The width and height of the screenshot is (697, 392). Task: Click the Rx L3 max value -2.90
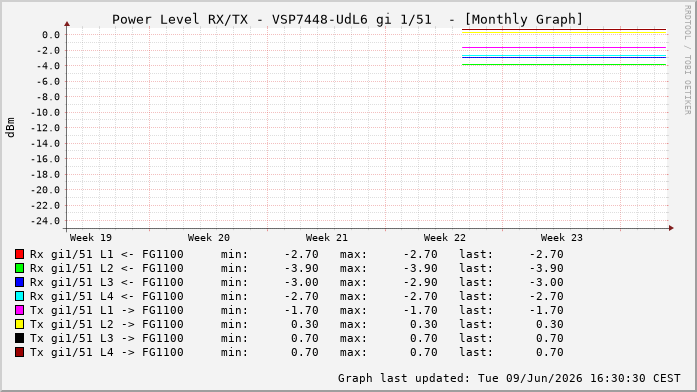(x=420, y=282)
